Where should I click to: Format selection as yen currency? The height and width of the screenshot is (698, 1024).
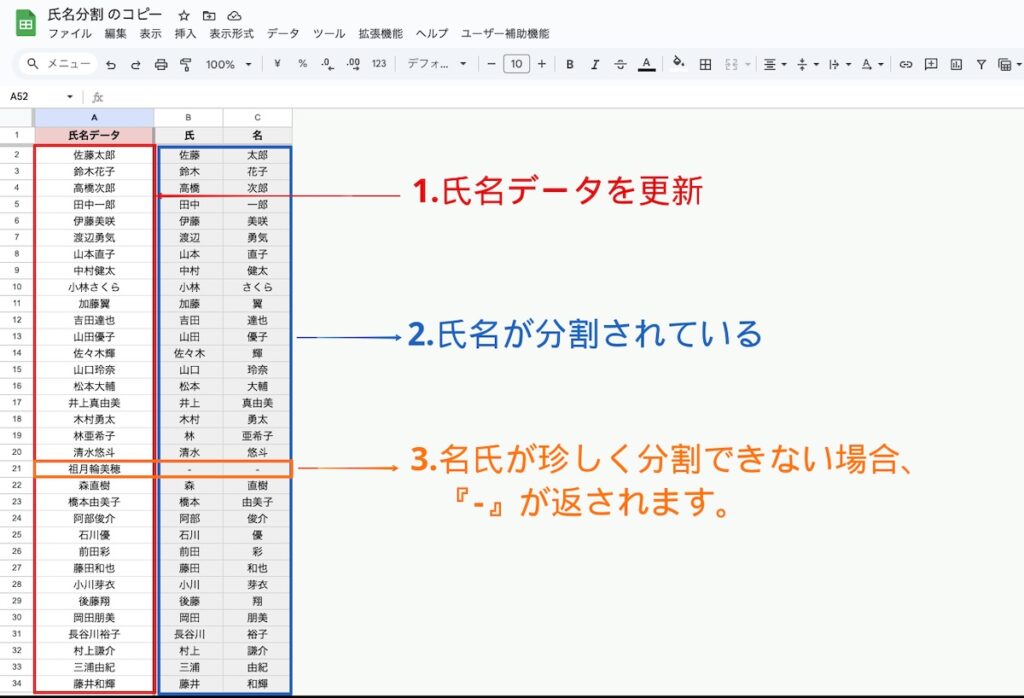point(277,64)
